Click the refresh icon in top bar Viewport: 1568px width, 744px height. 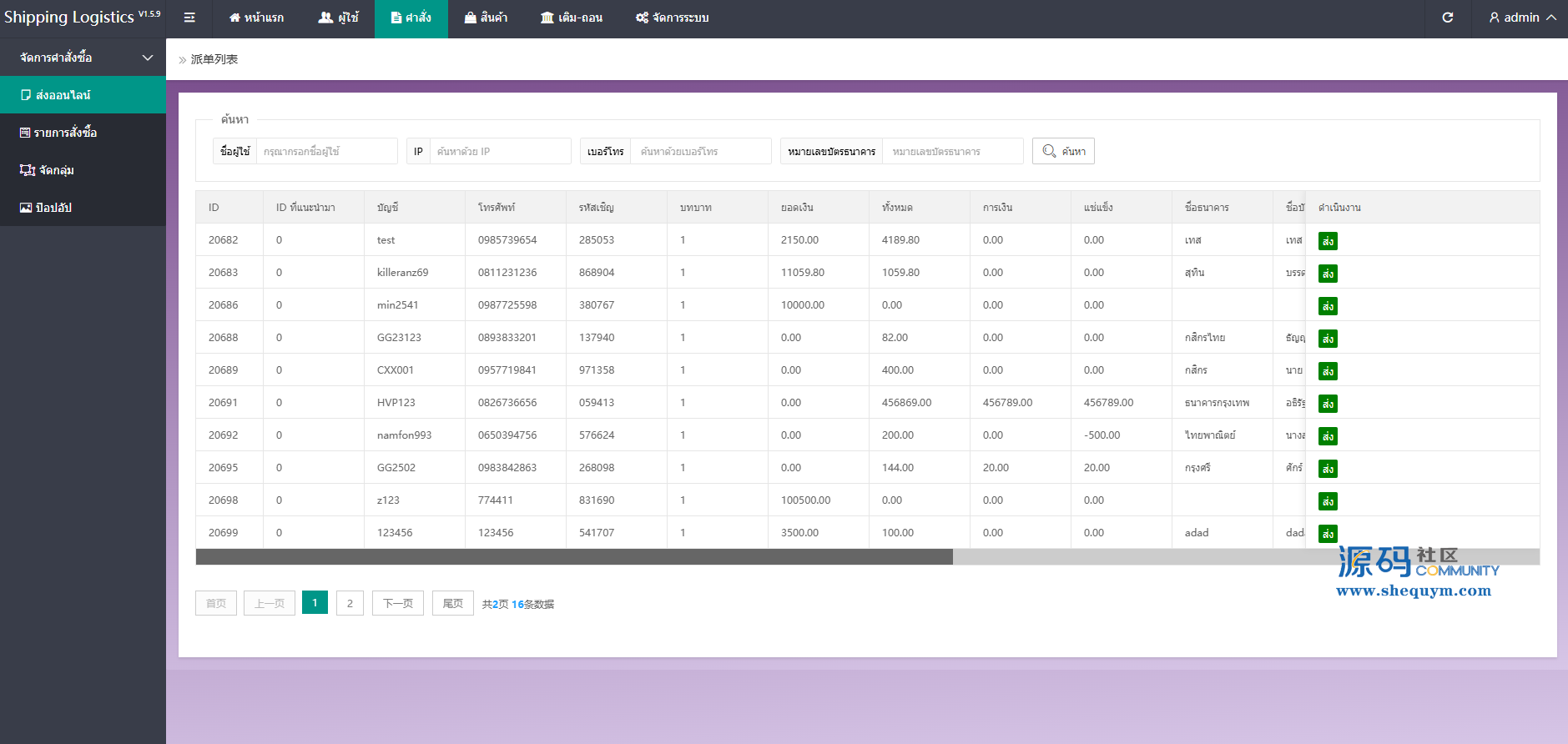point(1447,18)
